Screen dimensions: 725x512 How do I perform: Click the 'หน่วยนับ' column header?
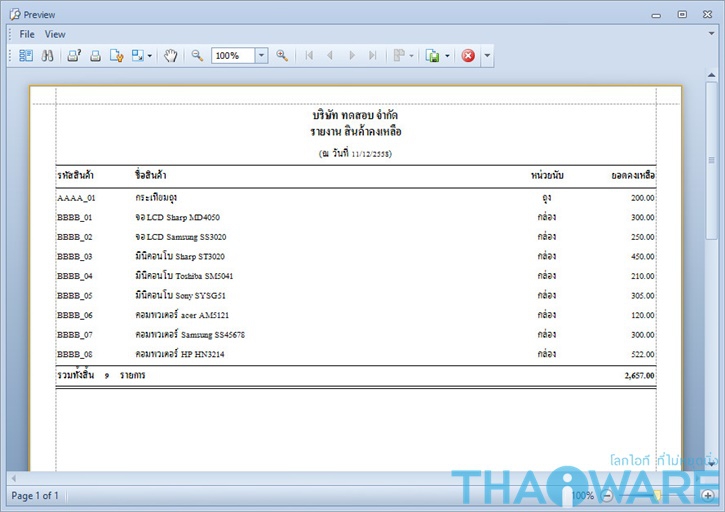(547, 175)
